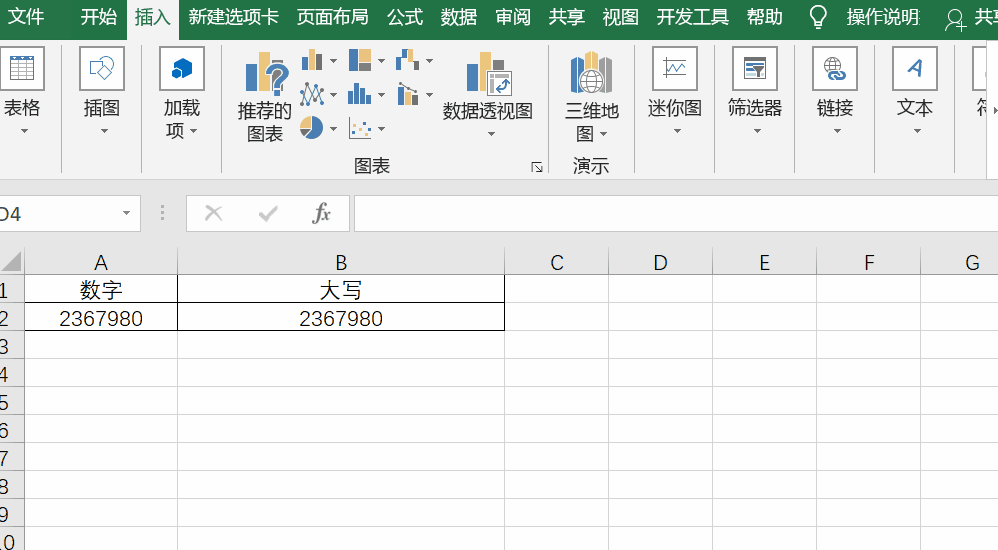Viewport: 998px width, 550px height.
Task: Insert a statistic histogram chart
Action: click(360, 95)
